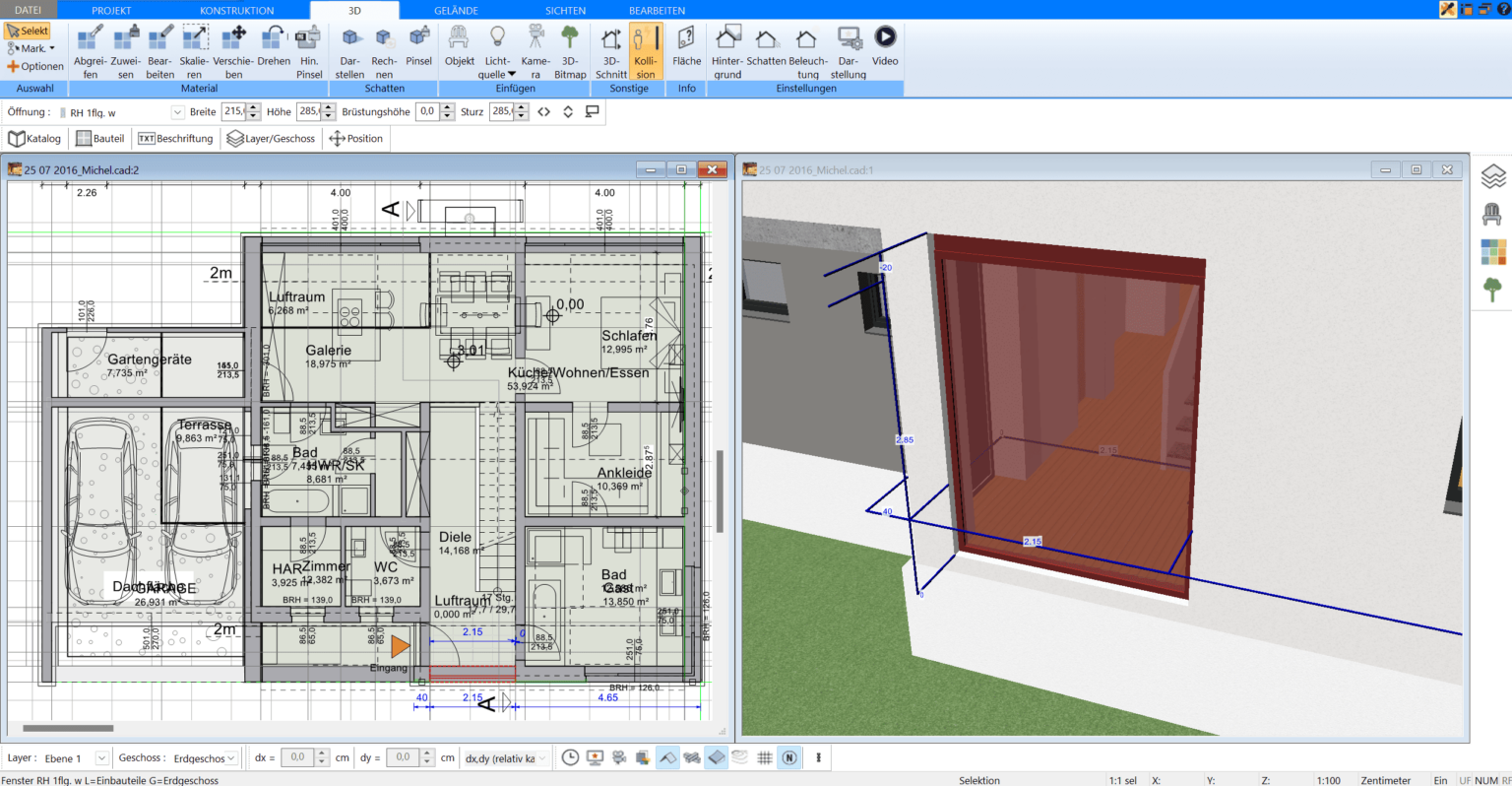1512x786 pixels.
Task: Pick the Verschieben texture tool
Action: [233, 51]
